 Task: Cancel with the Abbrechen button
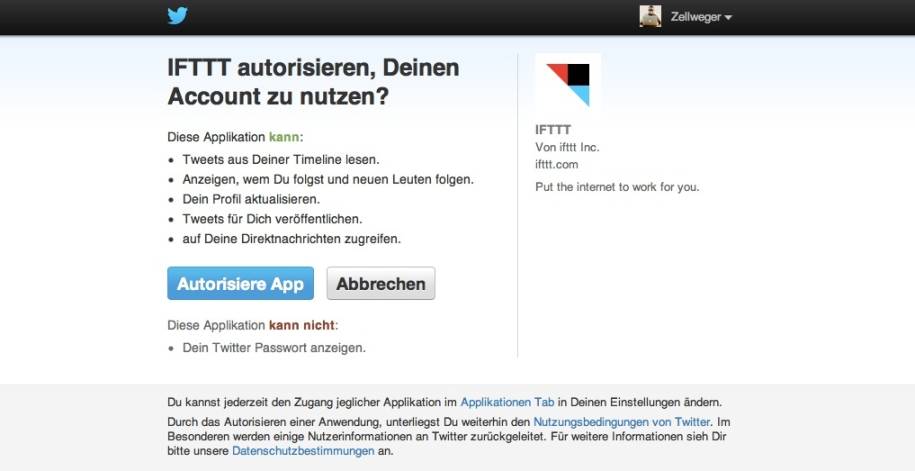(x=380, y=284)
